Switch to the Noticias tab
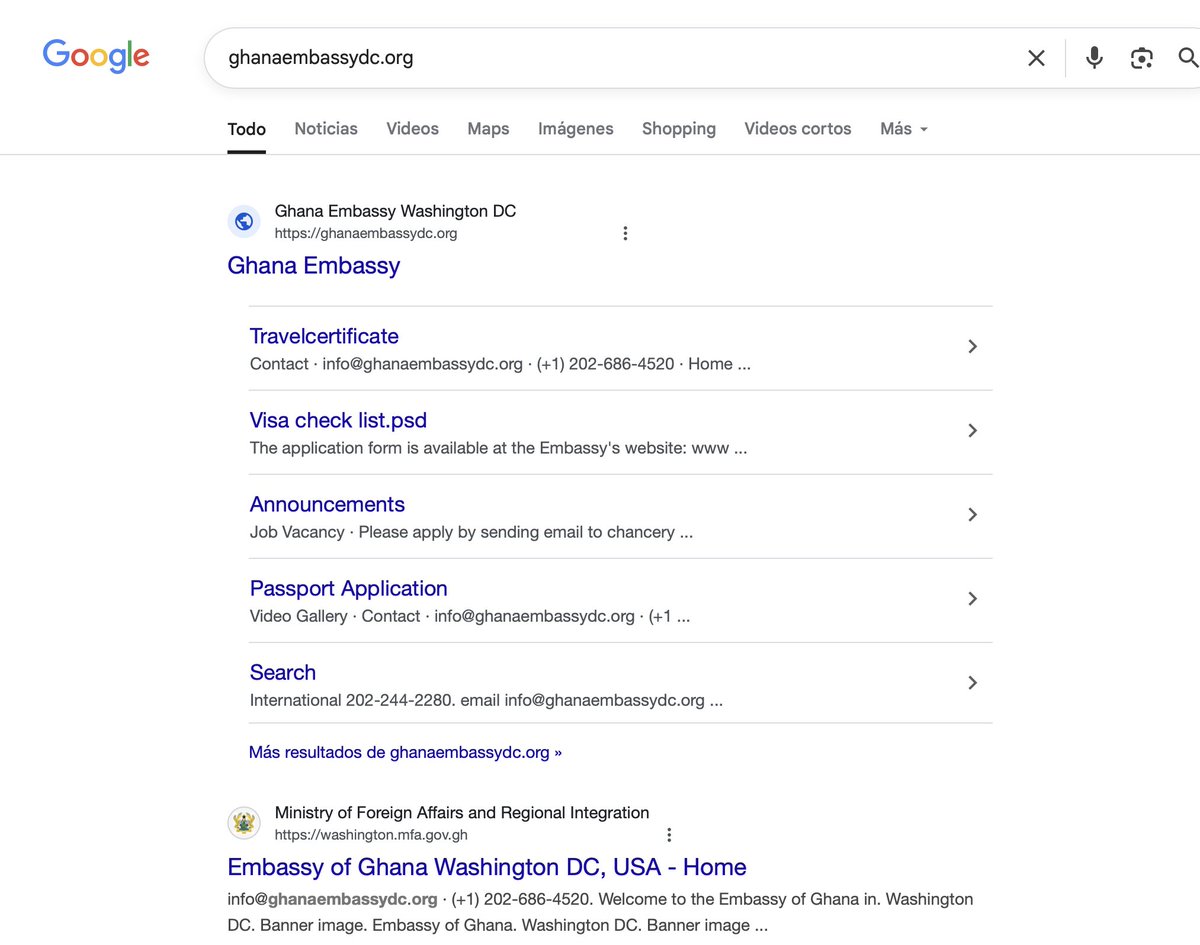Screen dimensions: 1200x945 pyautogui.click(x=326, y=129)
